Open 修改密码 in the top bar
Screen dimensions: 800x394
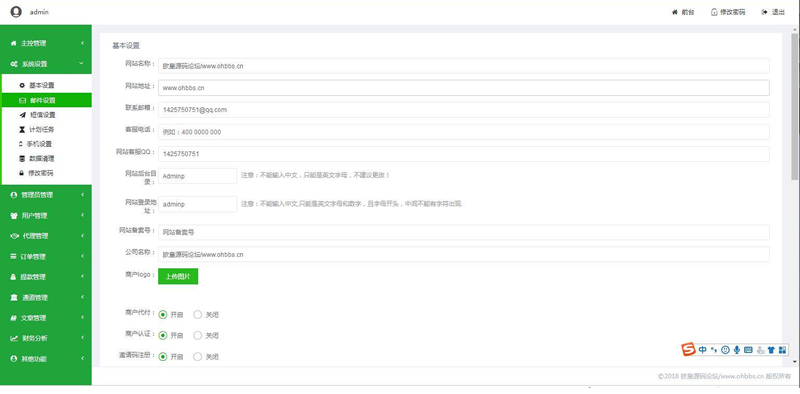[728, 12]
